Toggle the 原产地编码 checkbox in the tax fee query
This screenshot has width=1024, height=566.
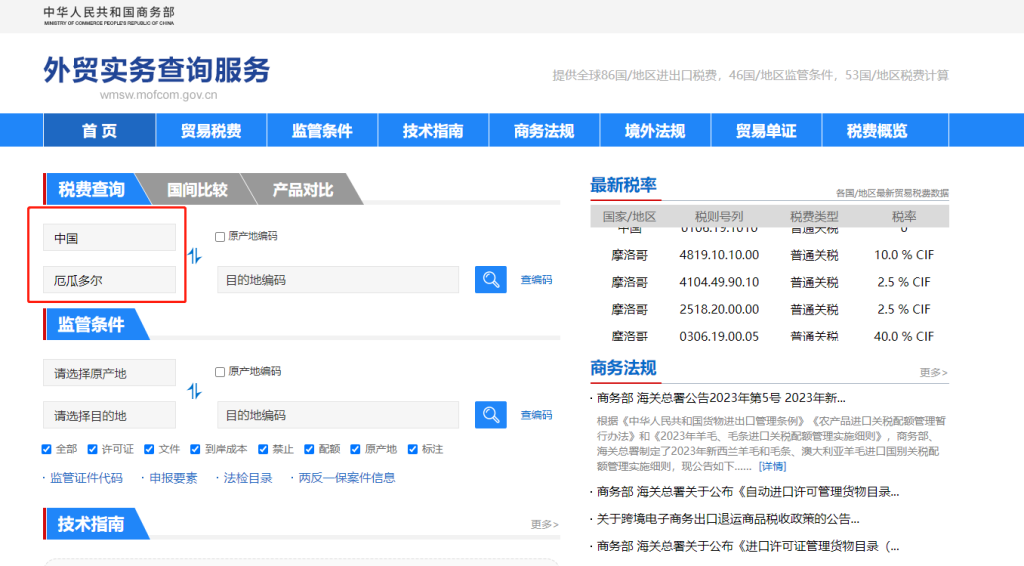pyautogui.click(x=220, y=237)
